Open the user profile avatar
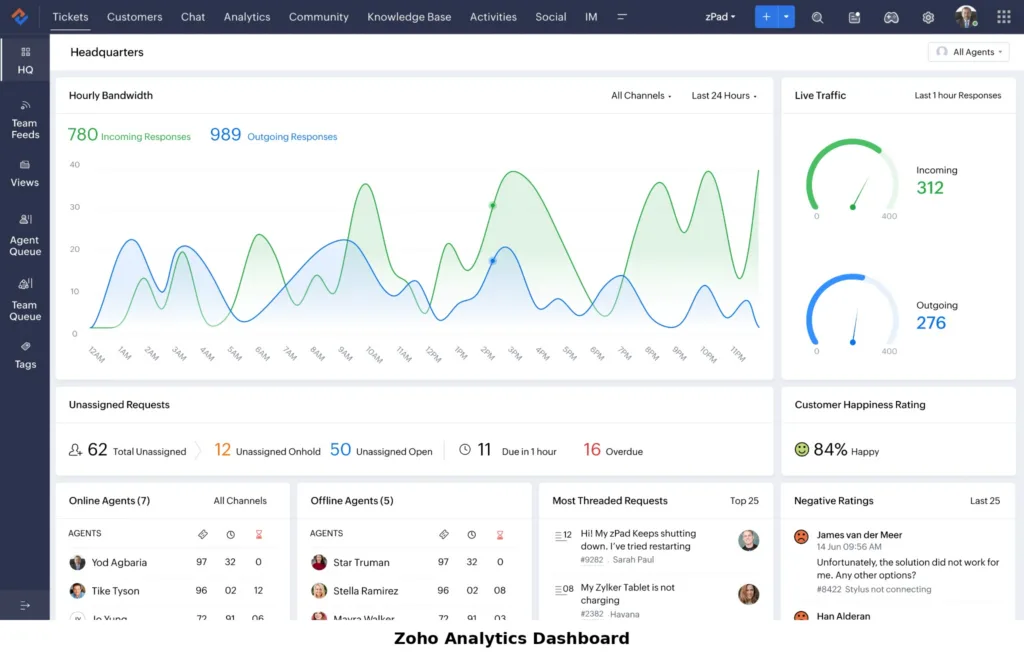This screenshot has width=1024, height=656. coord(966,16)
